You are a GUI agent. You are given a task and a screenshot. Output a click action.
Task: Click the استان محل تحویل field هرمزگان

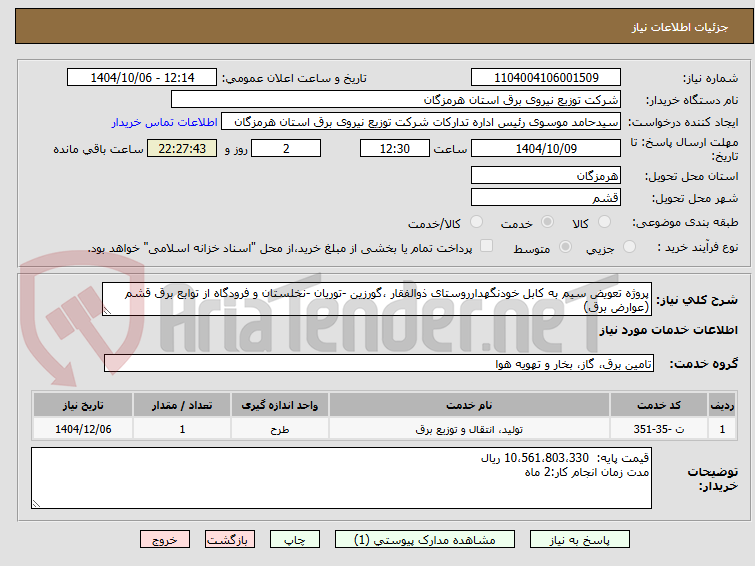546,175
